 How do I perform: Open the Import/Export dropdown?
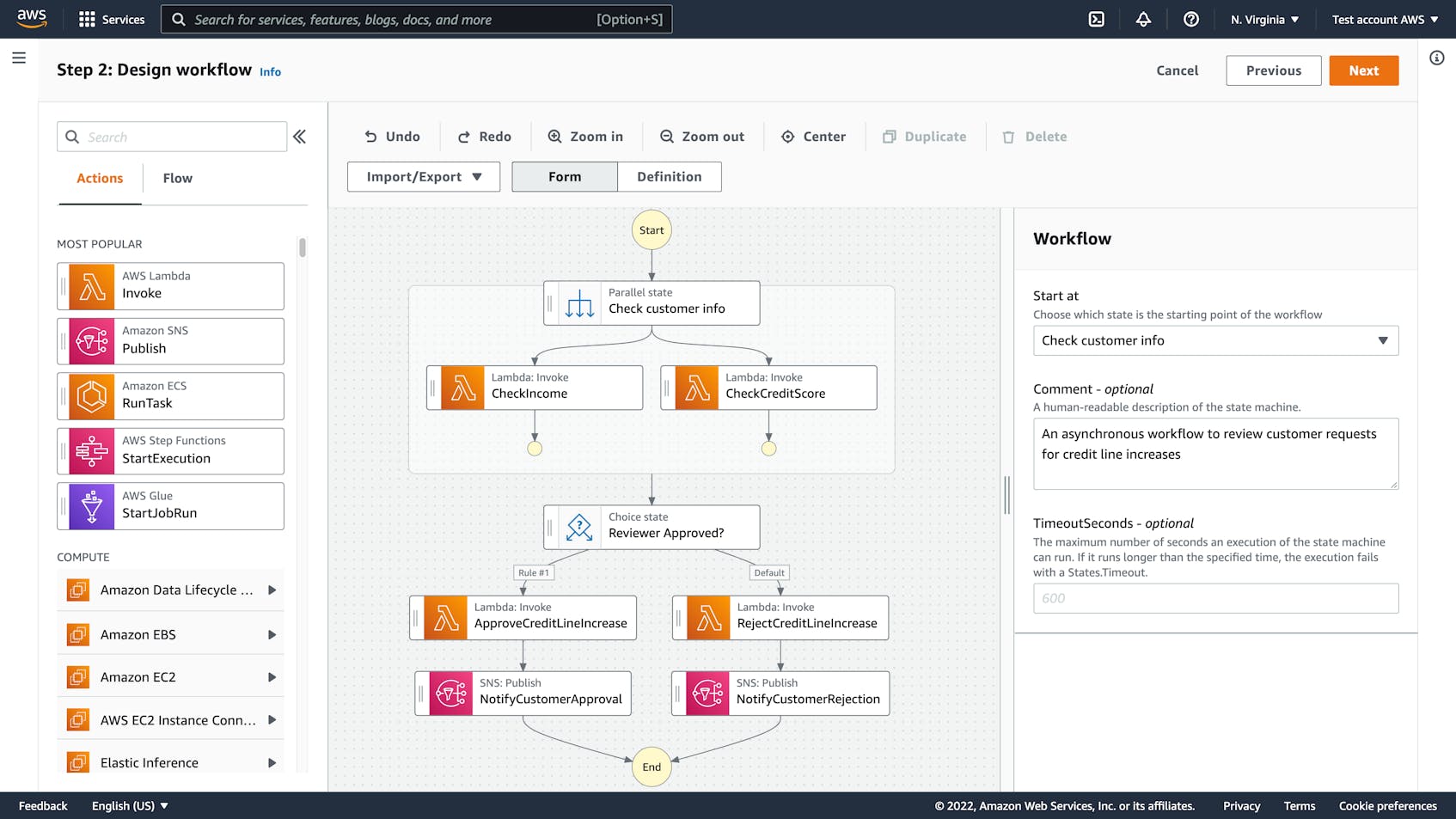(423, 176)
